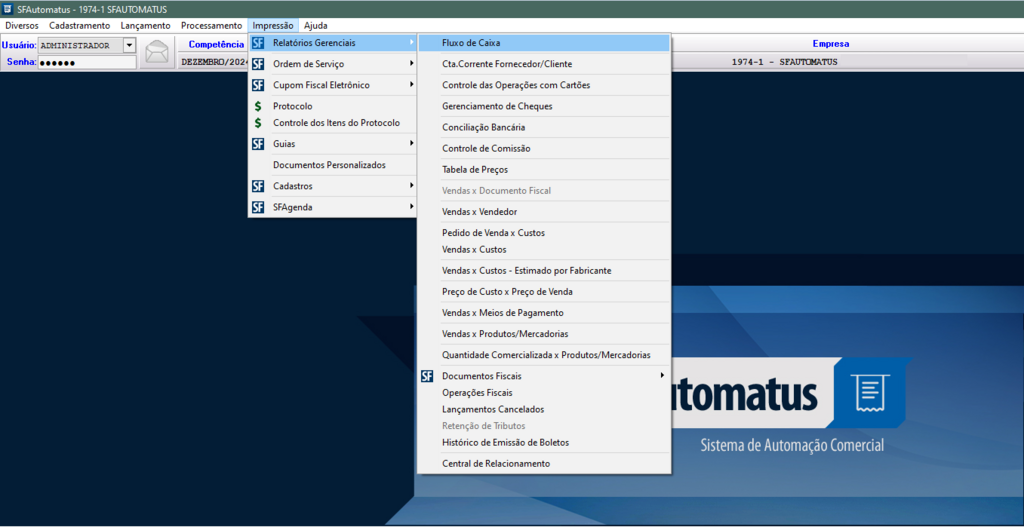The image size is (1024, 527).
Task: Open the Cadastramento menu
Action: [x=81, y=25]
